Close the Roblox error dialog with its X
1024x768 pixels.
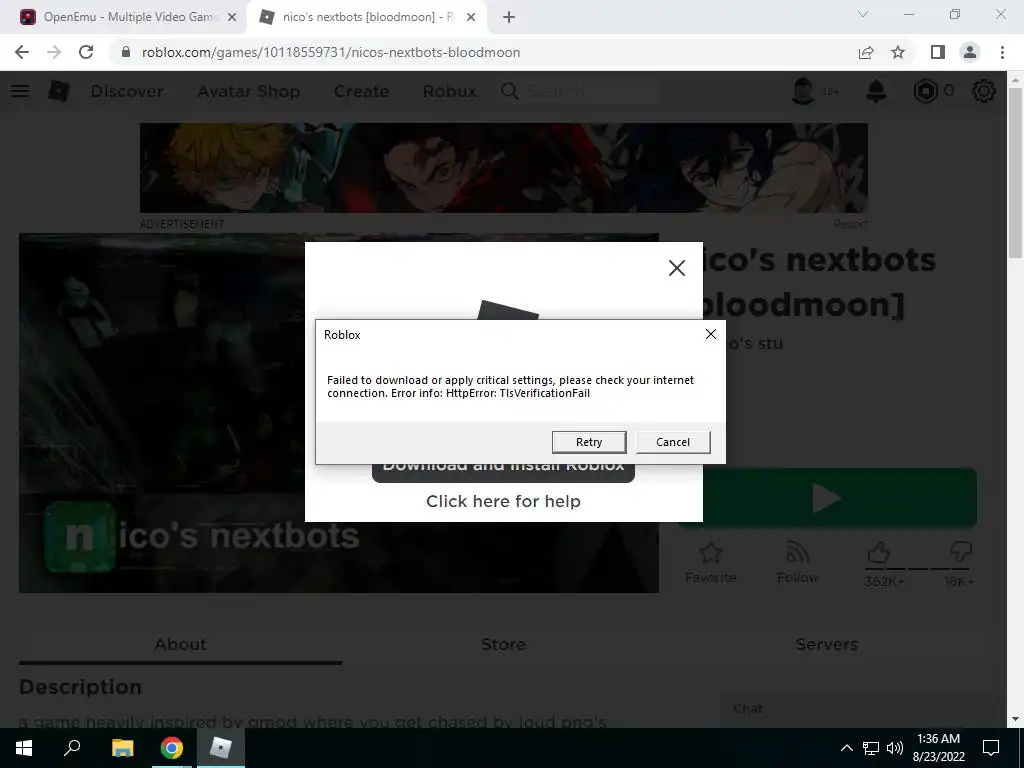tap(711, 334)
